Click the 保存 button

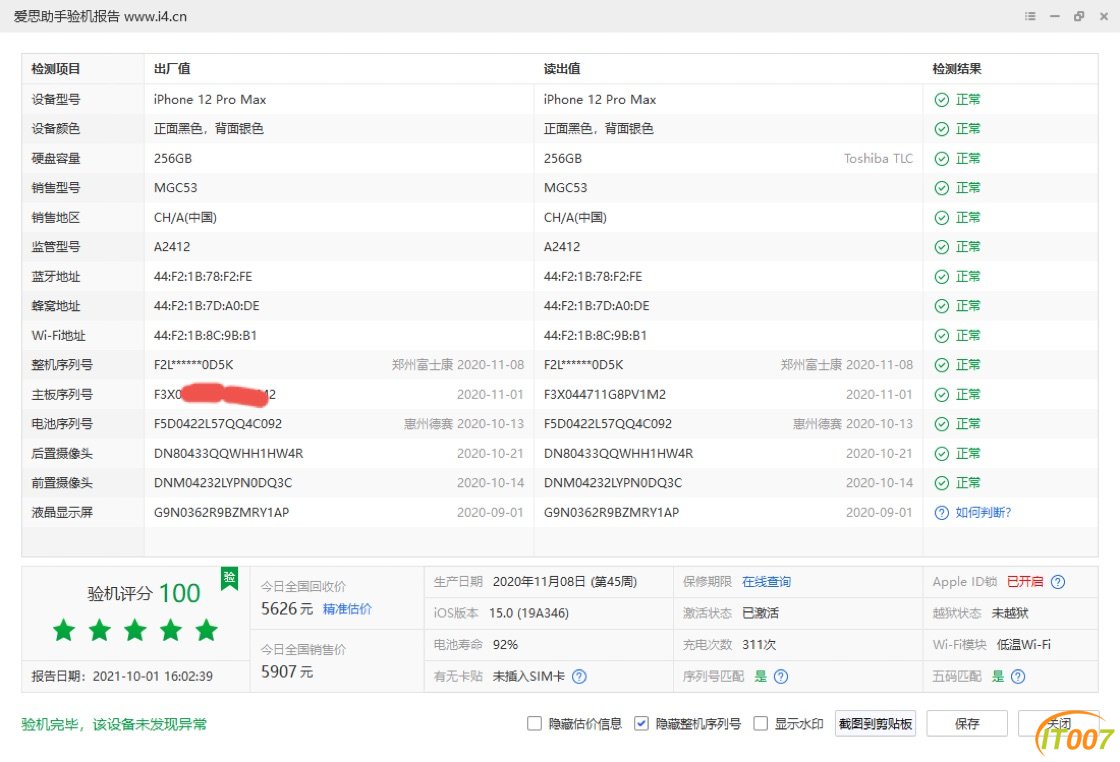pyautogui.click(x=966, y=723)
